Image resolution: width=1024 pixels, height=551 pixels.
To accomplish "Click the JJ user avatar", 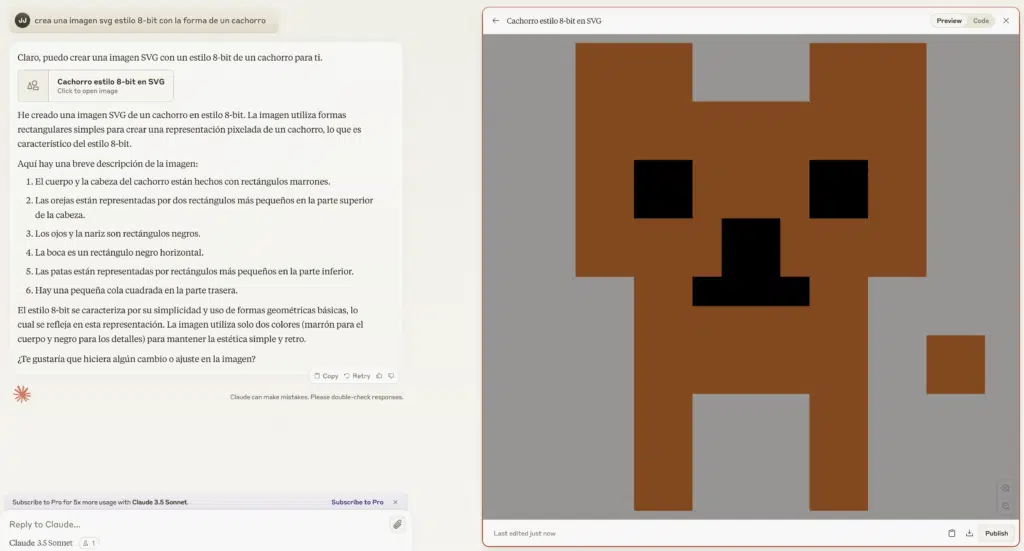I will [x=22, y=20].
